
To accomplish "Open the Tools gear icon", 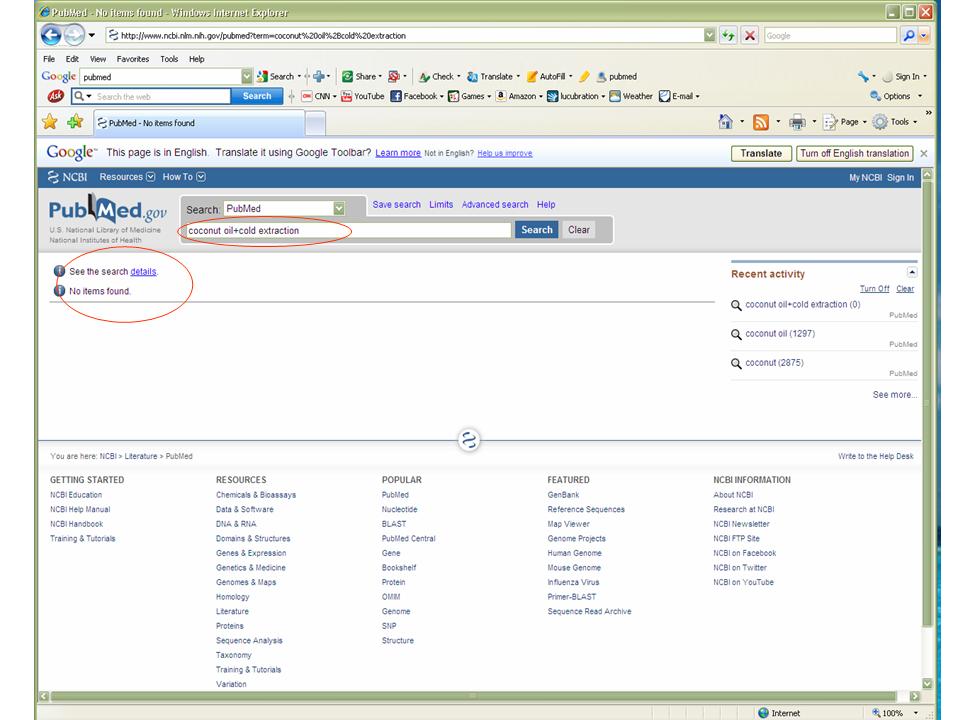I will (880, 122).
